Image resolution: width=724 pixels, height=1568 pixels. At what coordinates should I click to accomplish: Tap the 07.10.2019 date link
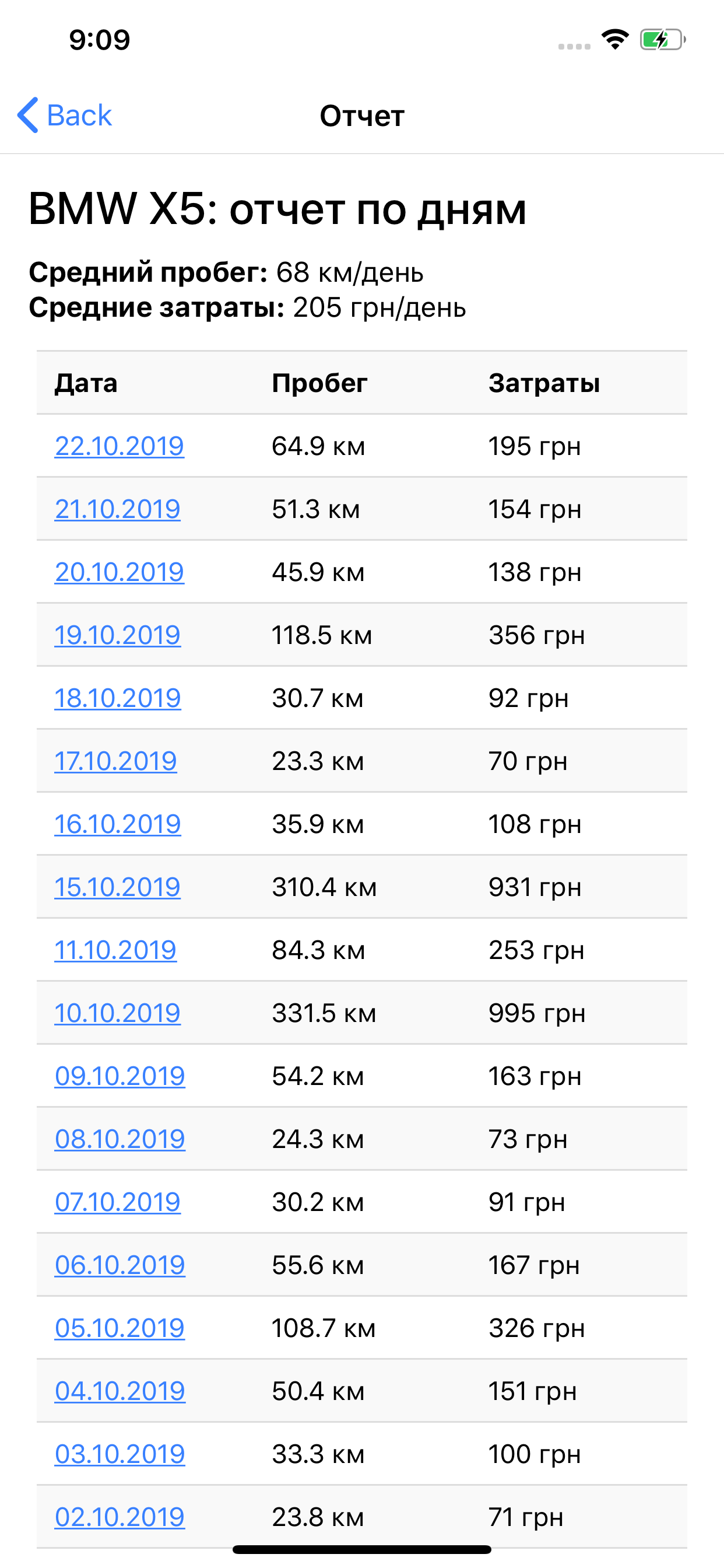117,1202
